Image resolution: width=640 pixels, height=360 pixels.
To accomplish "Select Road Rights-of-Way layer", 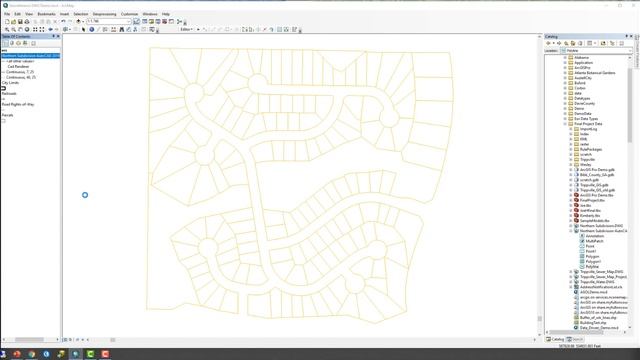I will click(18, 104).
